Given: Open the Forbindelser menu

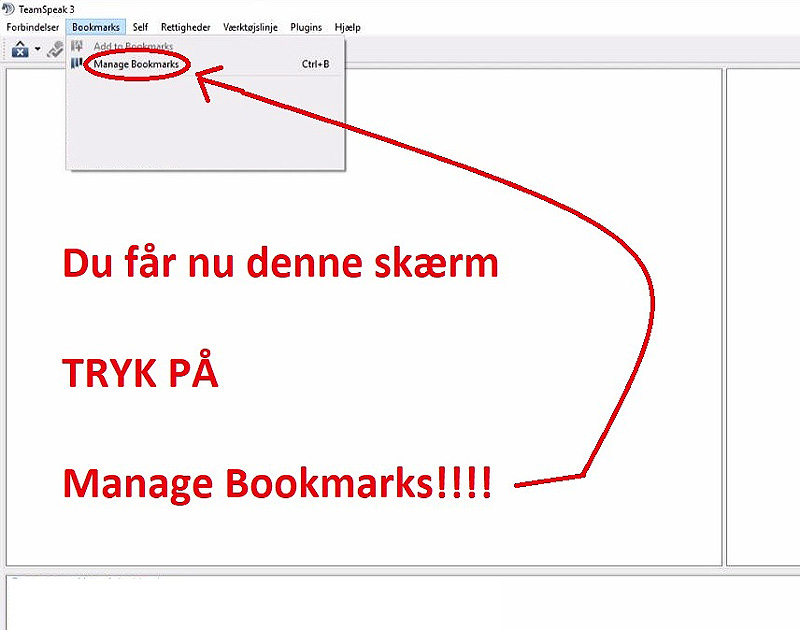Looking at the screenshot, I should [32, 27].
